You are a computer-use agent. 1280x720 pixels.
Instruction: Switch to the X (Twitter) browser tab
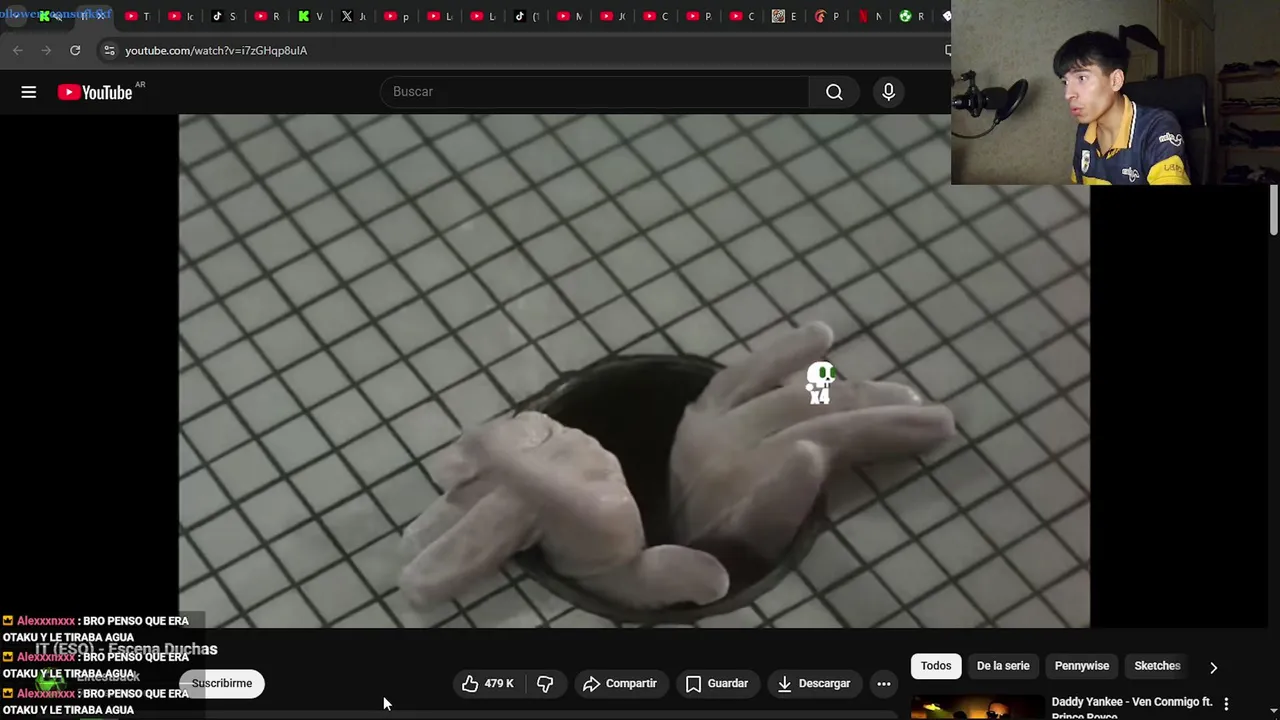coord(353,16)
